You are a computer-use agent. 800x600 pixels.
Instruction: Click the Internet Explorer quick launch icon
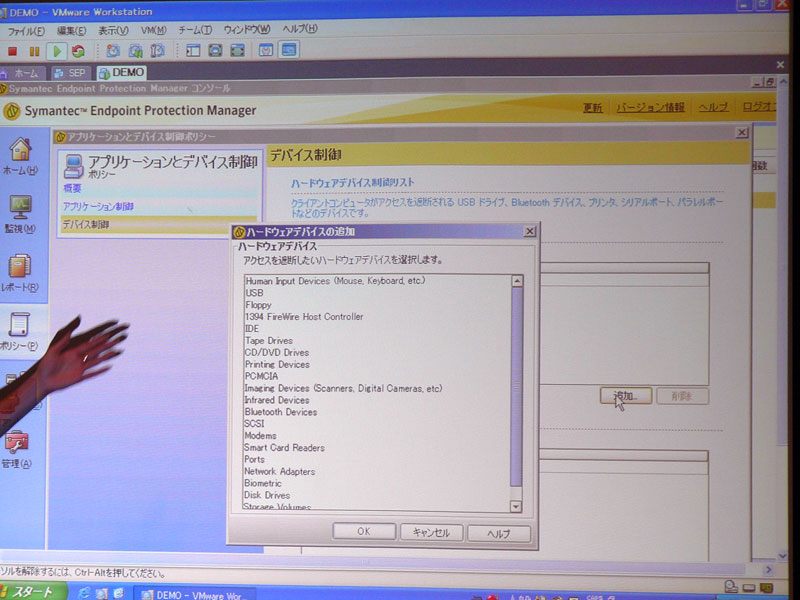[x=84, y=592]
